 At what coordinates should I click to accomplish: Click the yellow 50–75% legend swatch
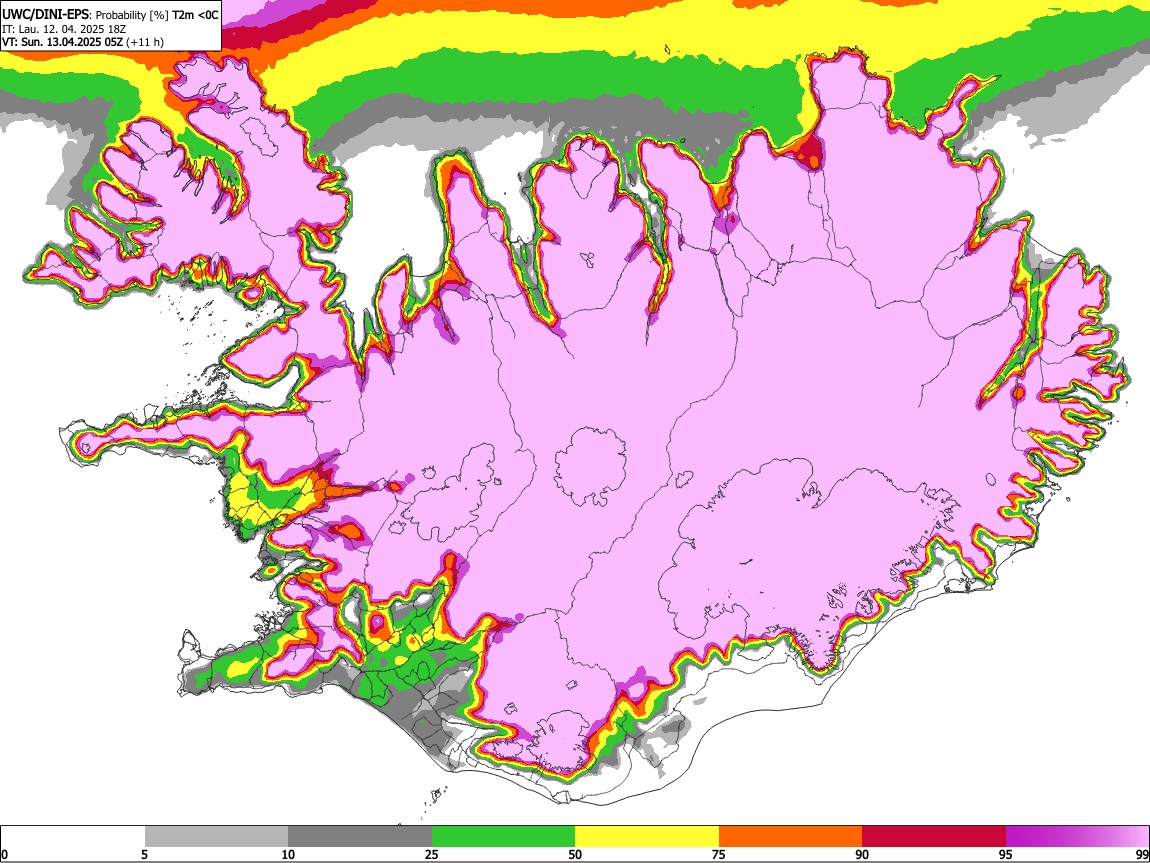pyautogui.click(x=647, y=837)
